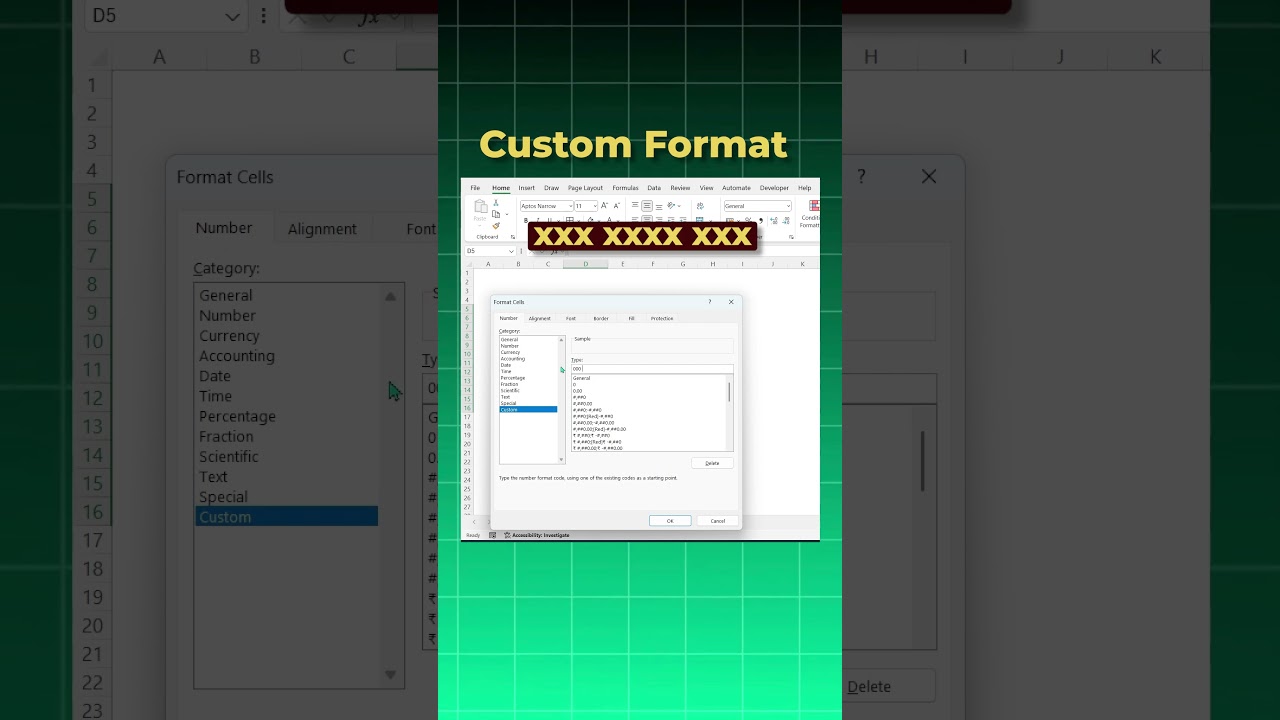Click column header D in the small center window
The image size is (1280, 720).
pos(585,264)
